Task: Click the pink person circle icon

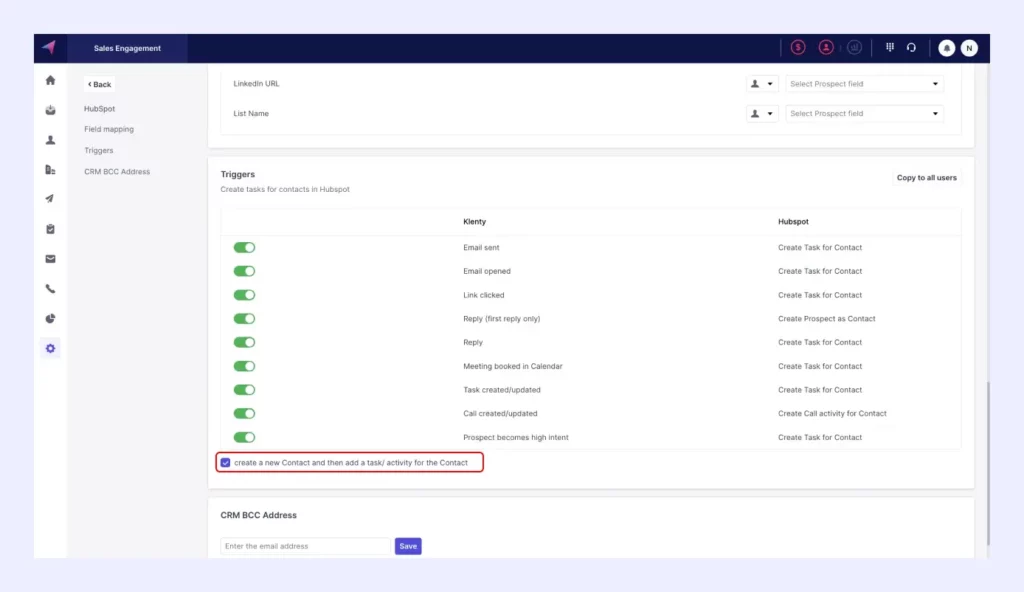Action: 826,48
